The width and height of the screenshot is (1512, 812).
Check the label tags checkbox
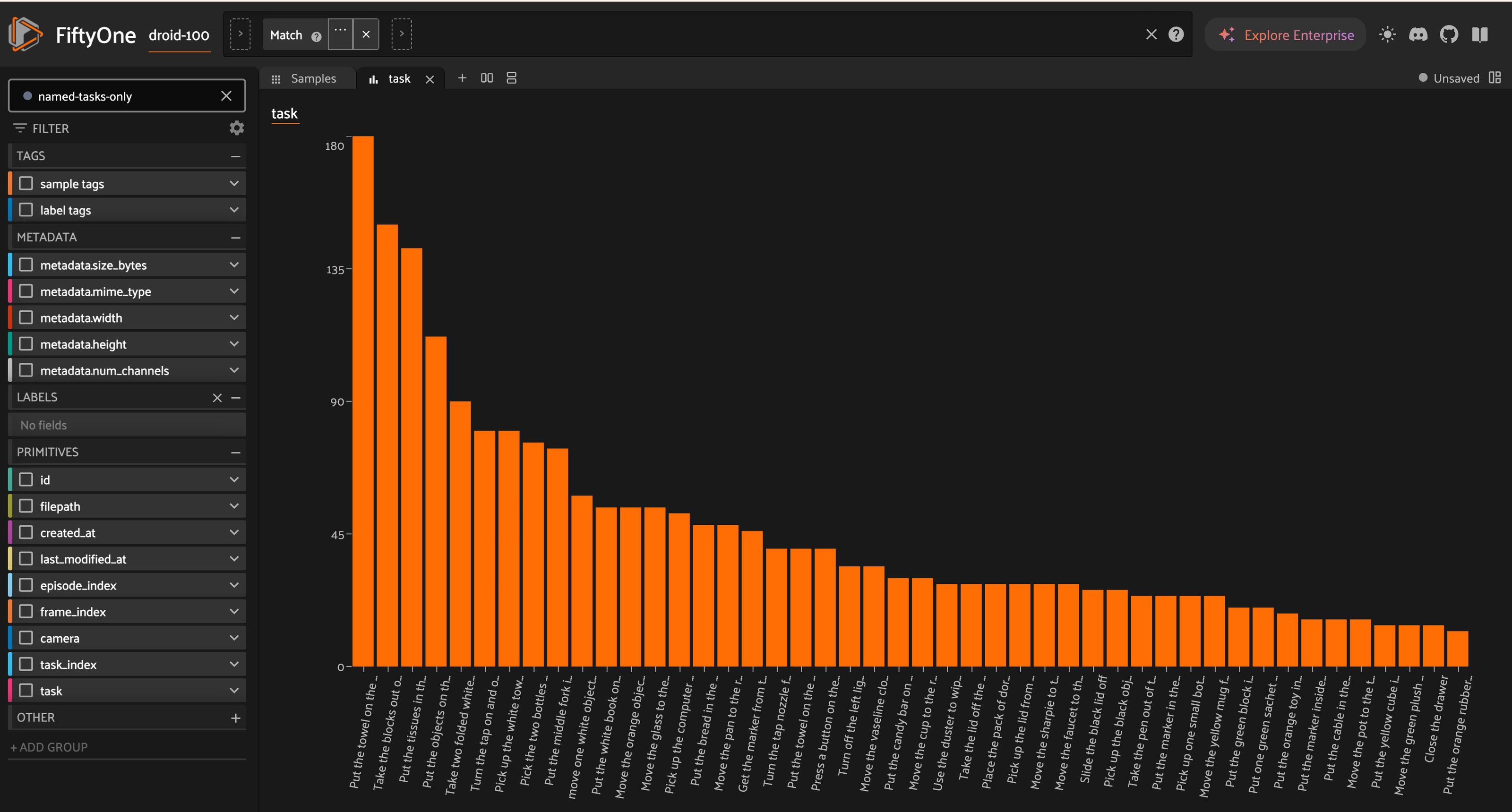[26, 210]
